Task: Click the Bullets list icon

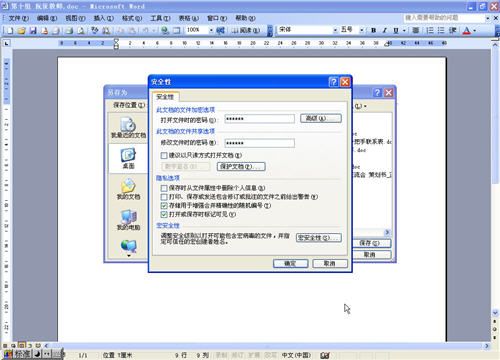Action: click(441, 30)
